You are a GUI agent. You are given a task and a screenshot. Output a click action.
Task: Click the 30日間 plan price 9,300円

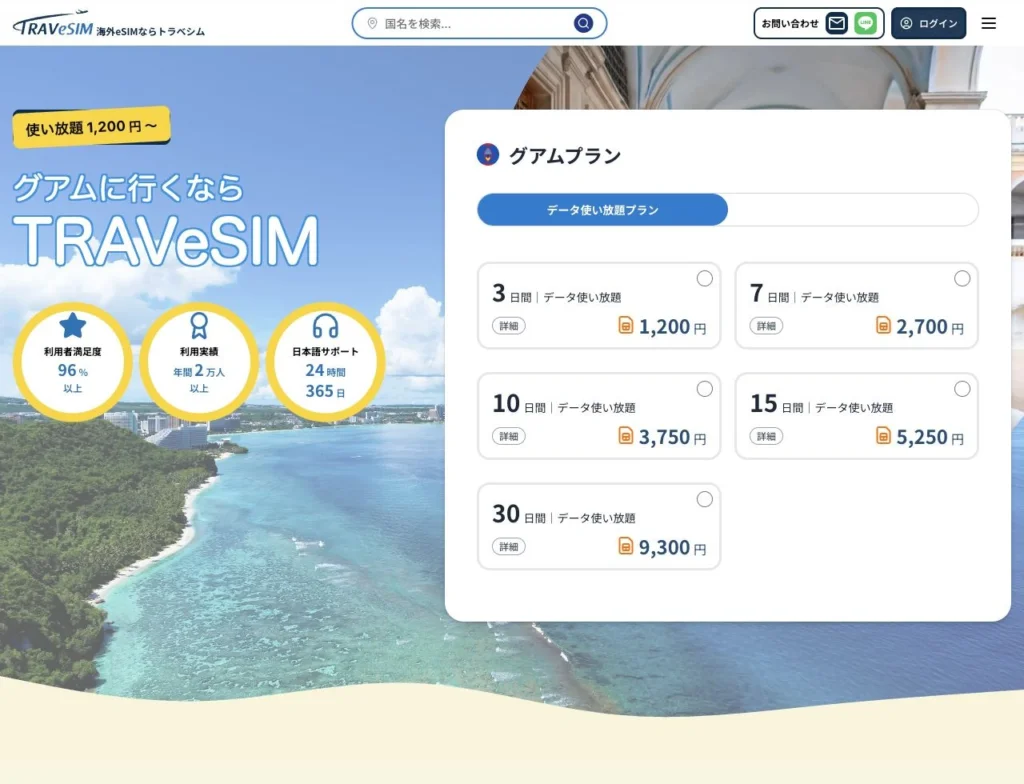point(673,547)
